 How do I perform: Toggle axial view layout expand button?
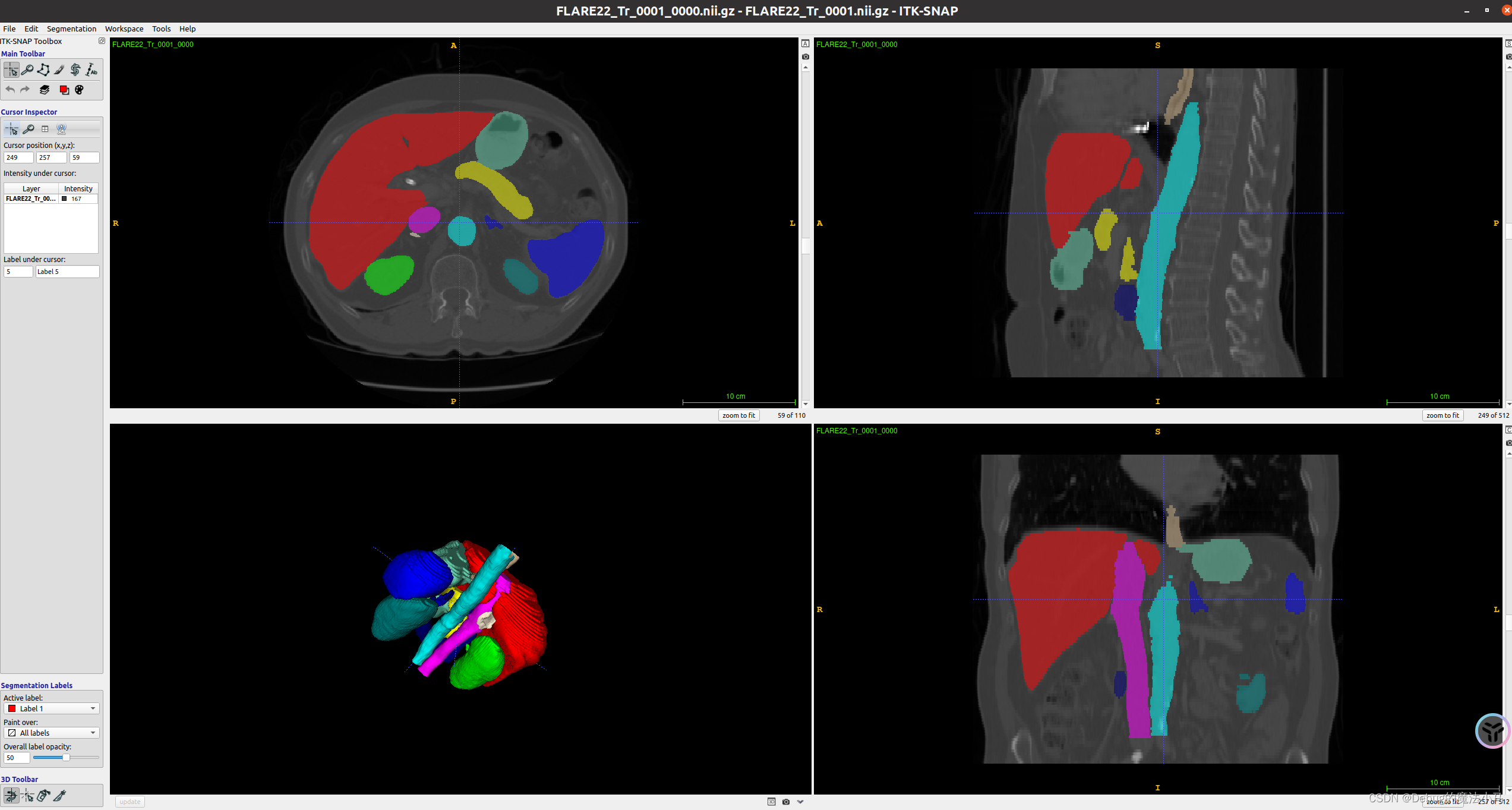pyautogui.click(x=805, y=43)
